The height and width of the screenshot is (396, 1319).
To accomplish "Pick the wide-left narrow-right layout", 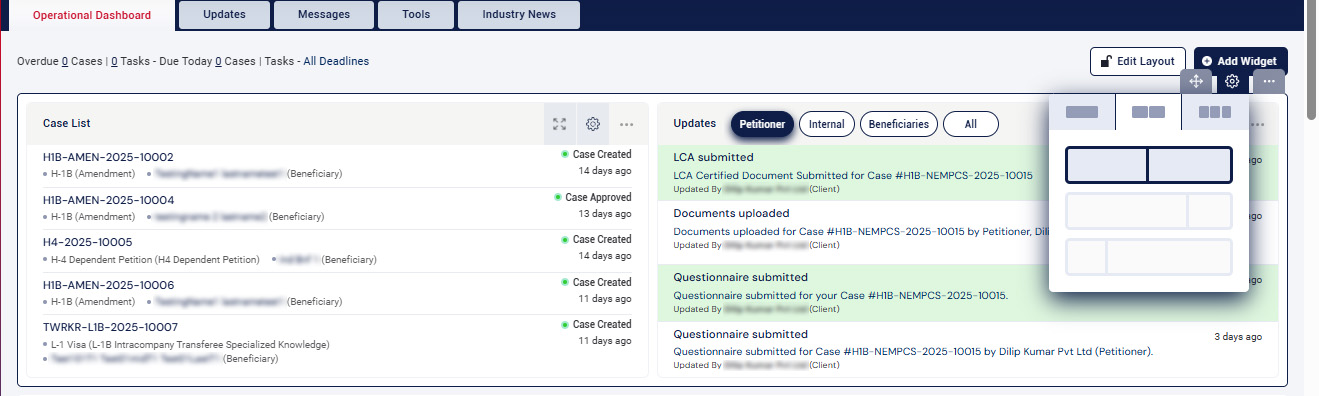I will (x=1149, y=212).
